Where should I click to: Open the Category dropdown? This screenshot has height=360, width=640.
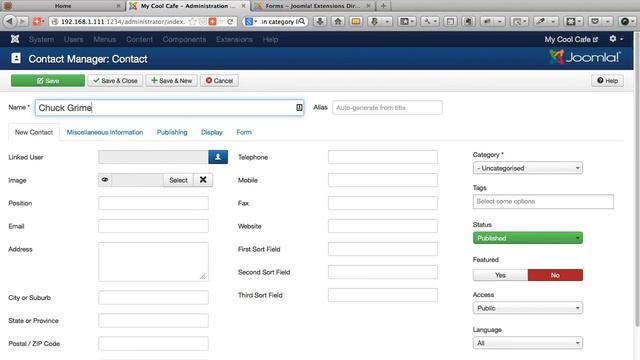(528, 168)
